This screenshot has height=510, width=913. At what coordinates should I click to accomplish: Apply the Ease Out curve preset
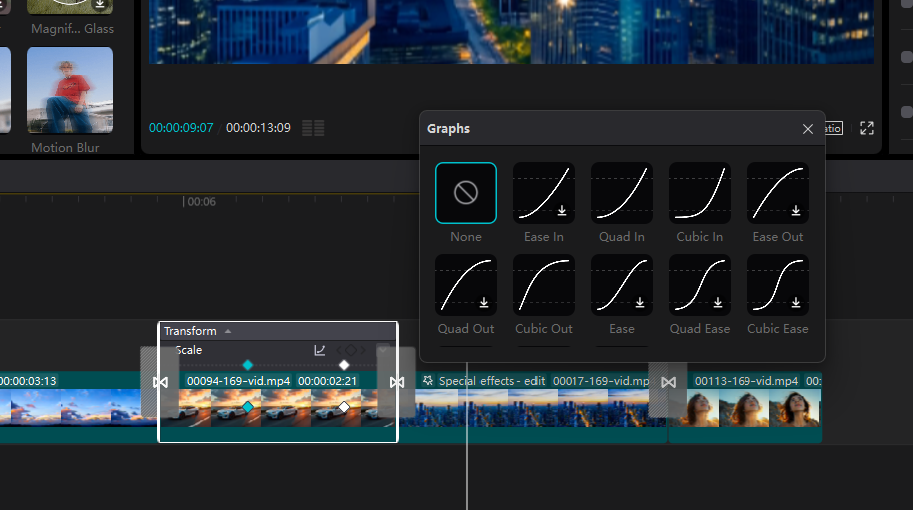click(x=777, y=193)
